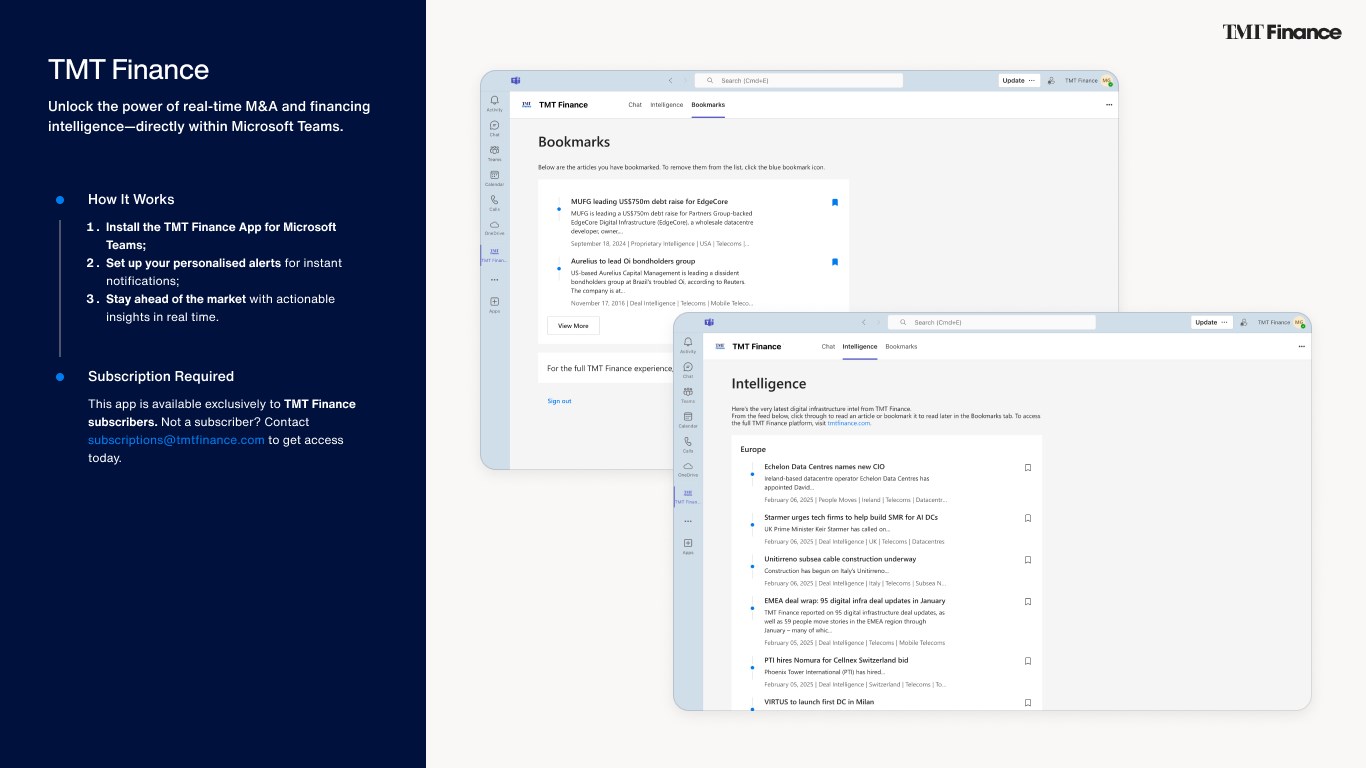
Task: Click search field in Bookmarks window
Action: pyautogui.click(x=799, y=80)
